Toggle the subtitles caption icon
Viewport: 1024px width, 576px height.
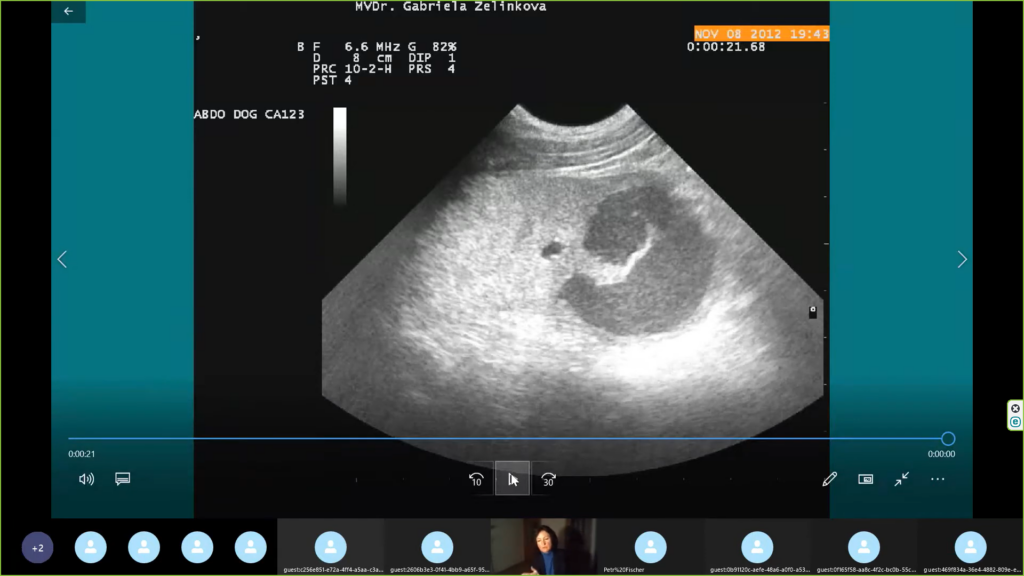[x=123, y=479]
